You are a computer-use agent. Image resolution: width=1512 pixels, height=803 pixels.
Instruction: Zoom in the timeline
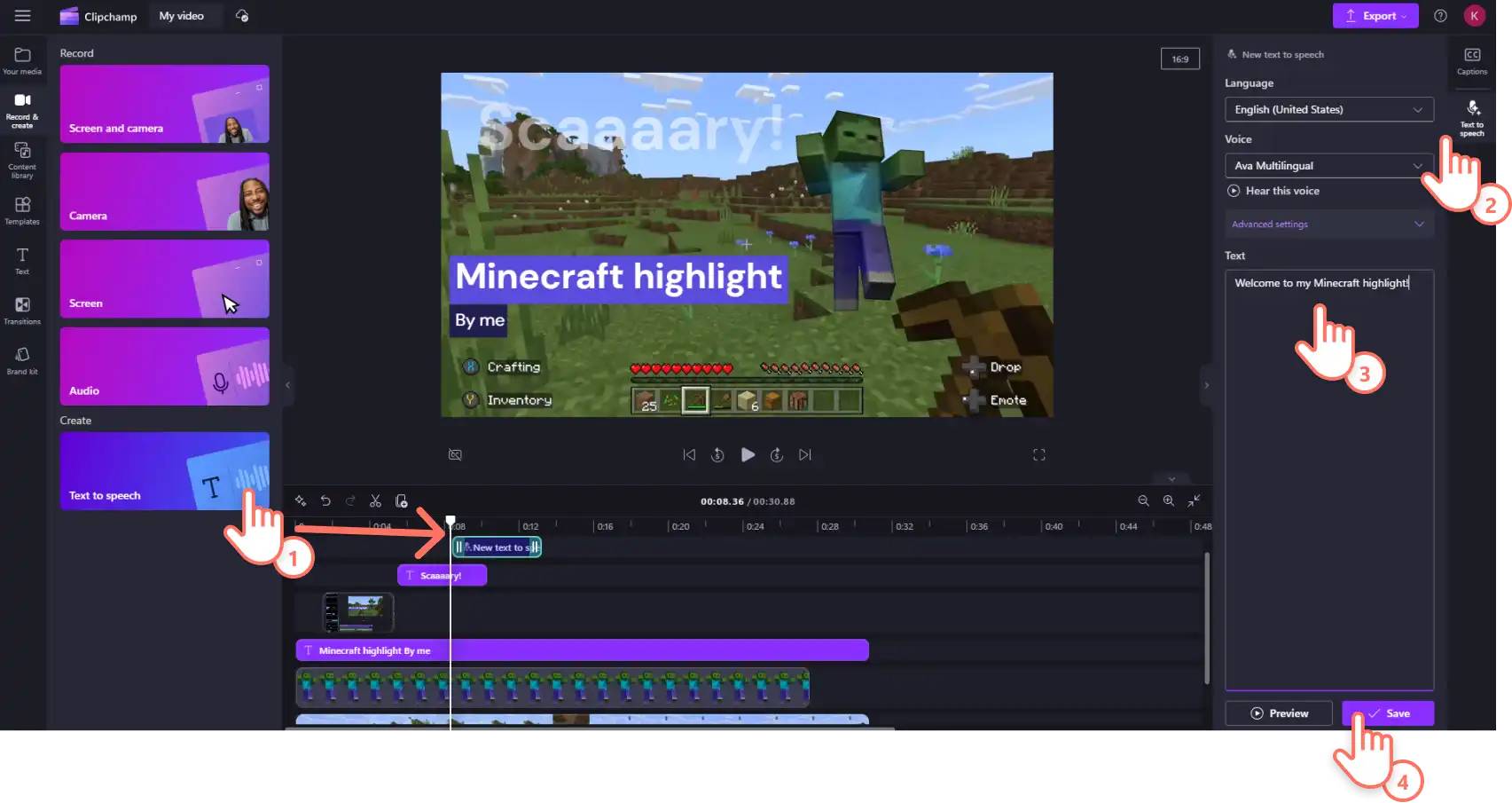pyautogui.click(x=1169, y=501)
